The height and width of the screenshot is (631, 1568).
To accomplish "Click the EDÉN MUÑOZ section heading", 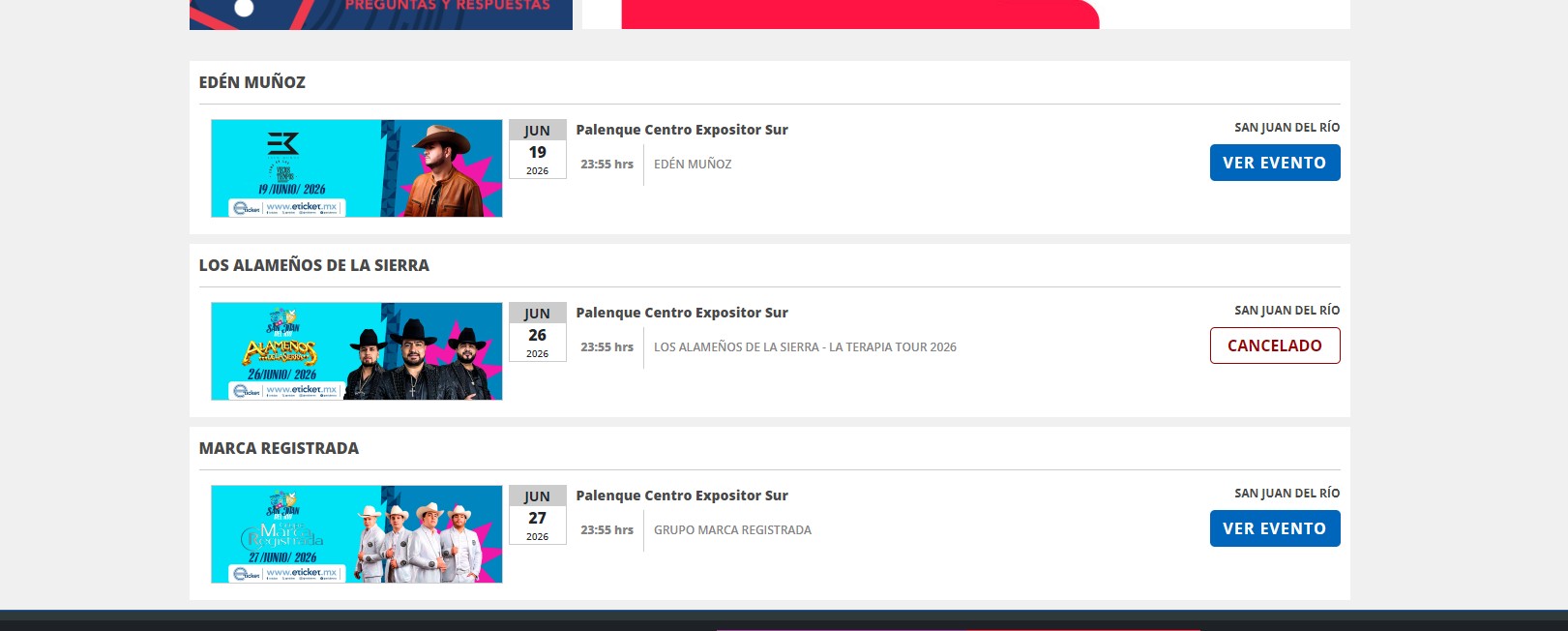I will point(252,82).
